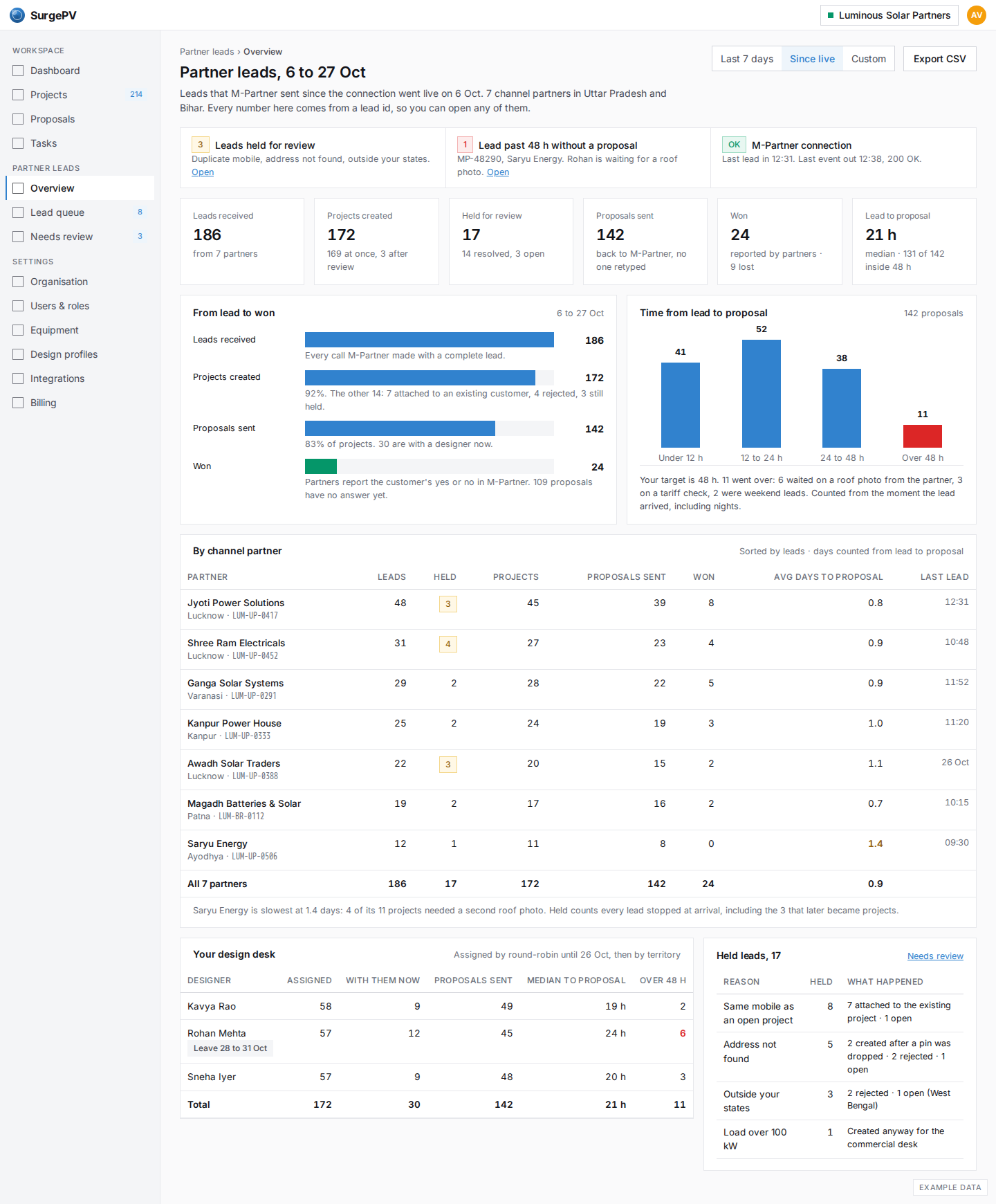
Task: Click the Address not found reason row
Action: coord(840,1057)
